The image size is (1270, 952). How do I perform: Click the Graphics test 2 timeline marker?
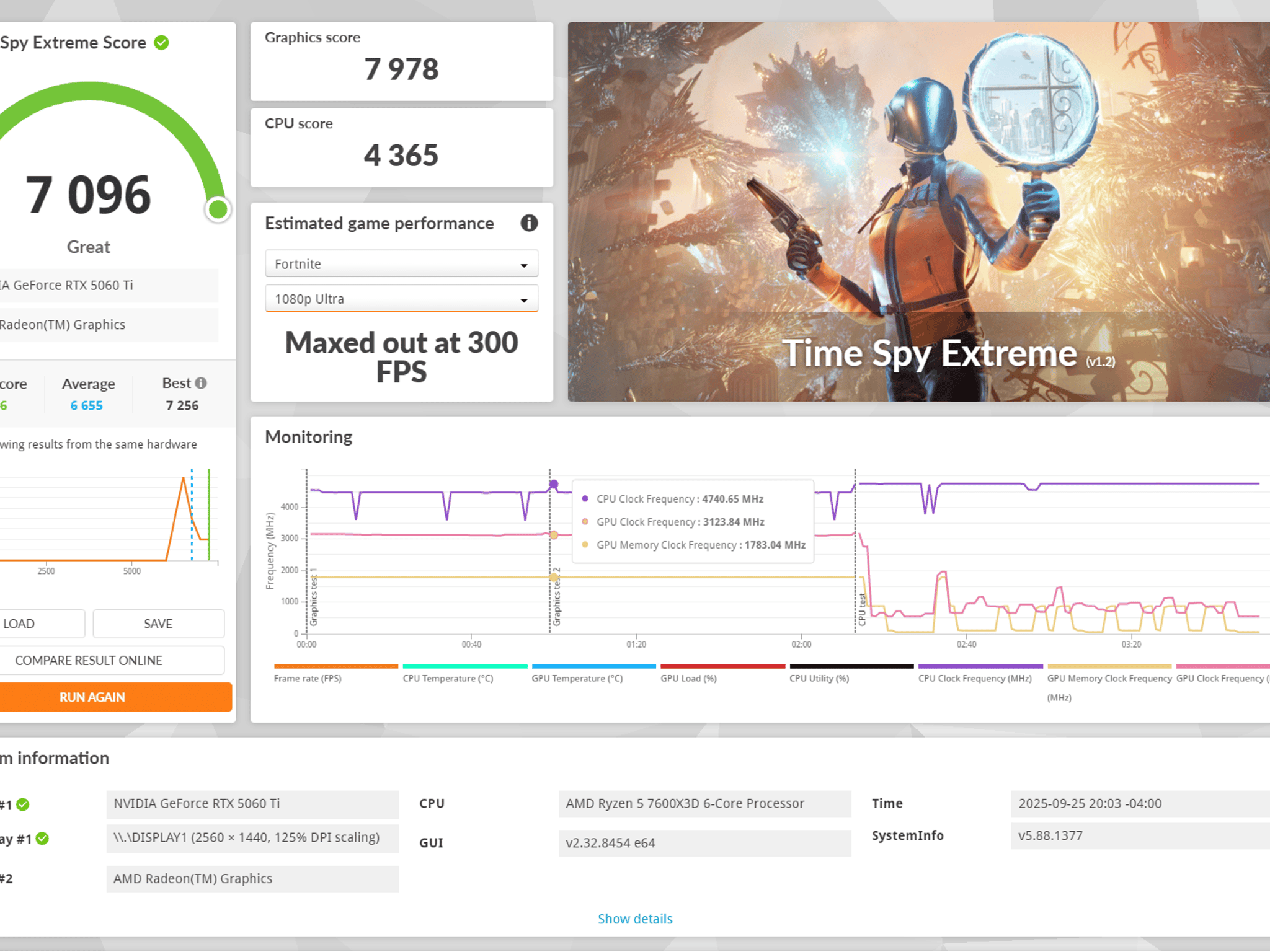pyautogui.click(x=556, y=596)
